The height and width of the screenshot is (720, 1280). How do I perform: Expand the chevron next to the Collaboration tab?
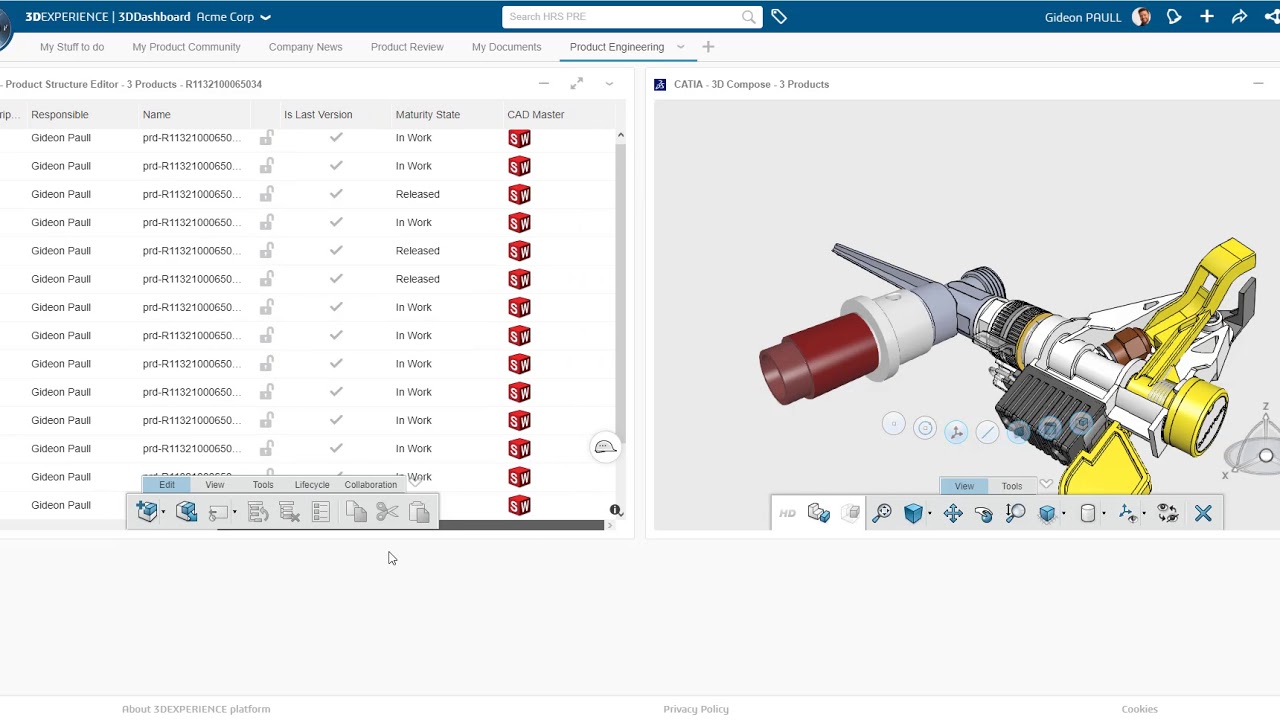click(x=415, y=483)
